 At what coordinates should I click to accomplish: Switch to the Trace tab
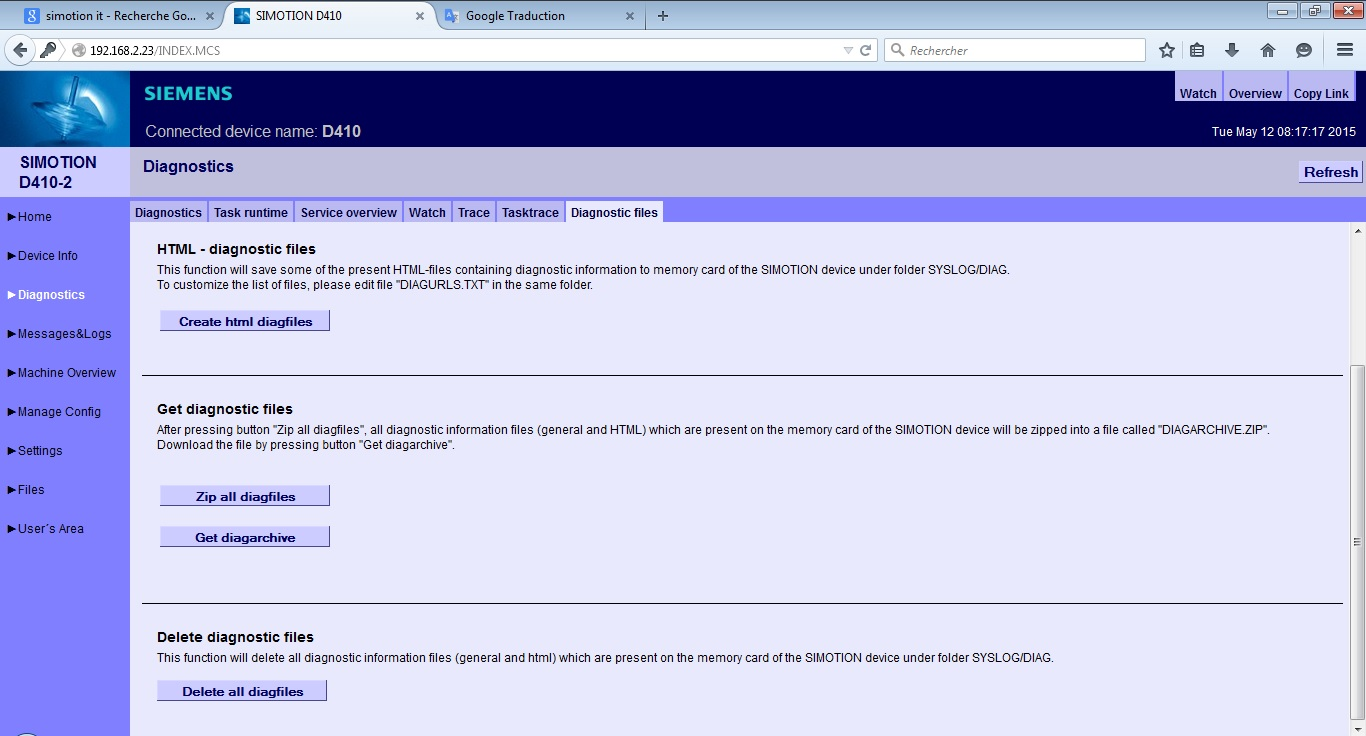click(x=474, y=212)
